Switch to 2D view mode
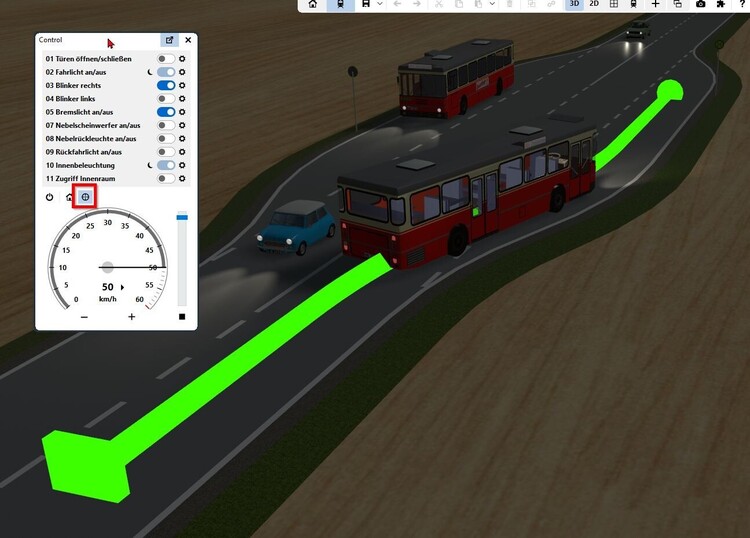The height and width of the screenshot is (538, 750). tap(594, 4)
